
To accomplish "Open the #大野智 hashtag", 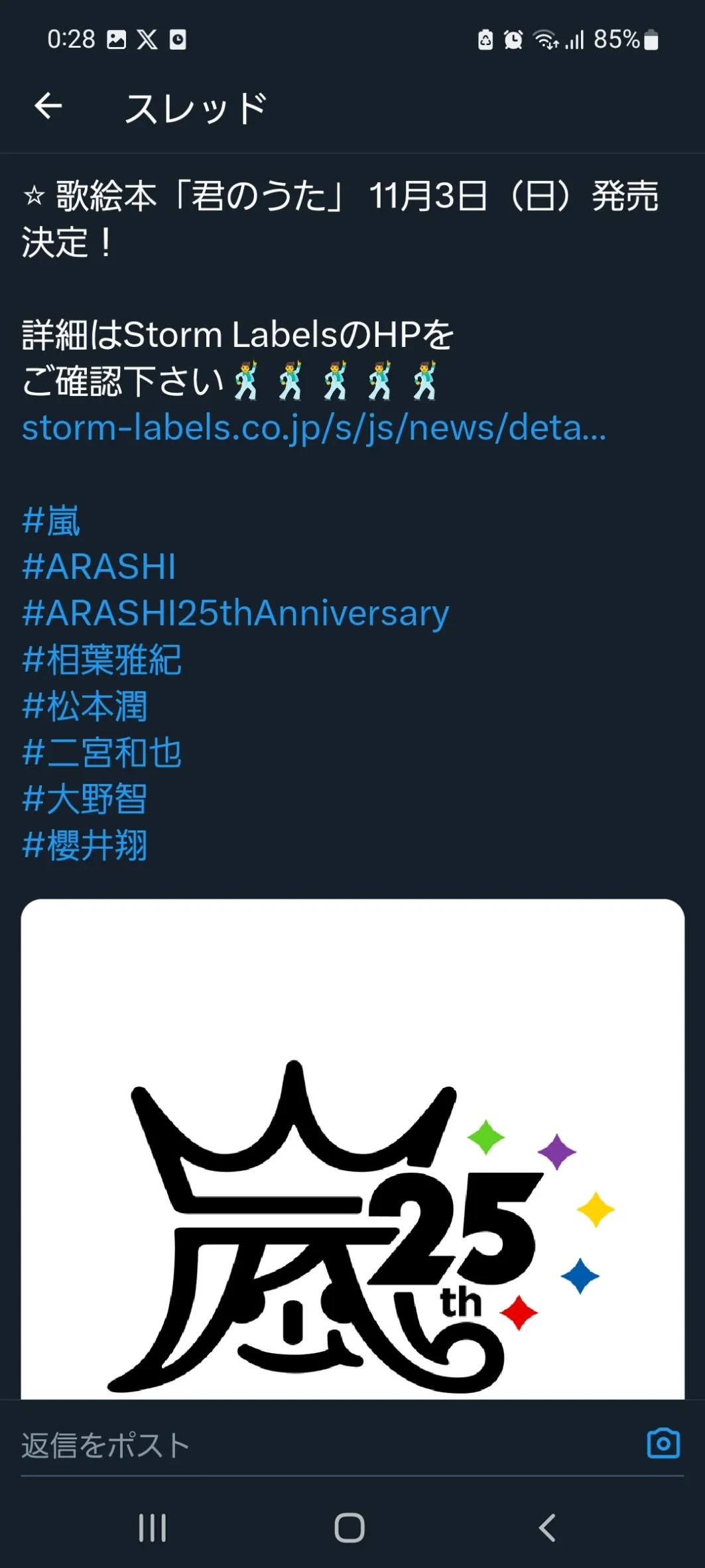I will pos(84,799).
